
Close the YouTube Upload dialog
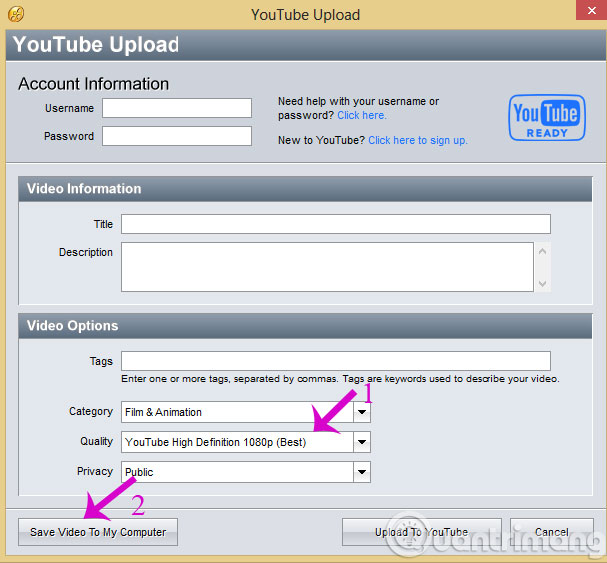[591, 10]
